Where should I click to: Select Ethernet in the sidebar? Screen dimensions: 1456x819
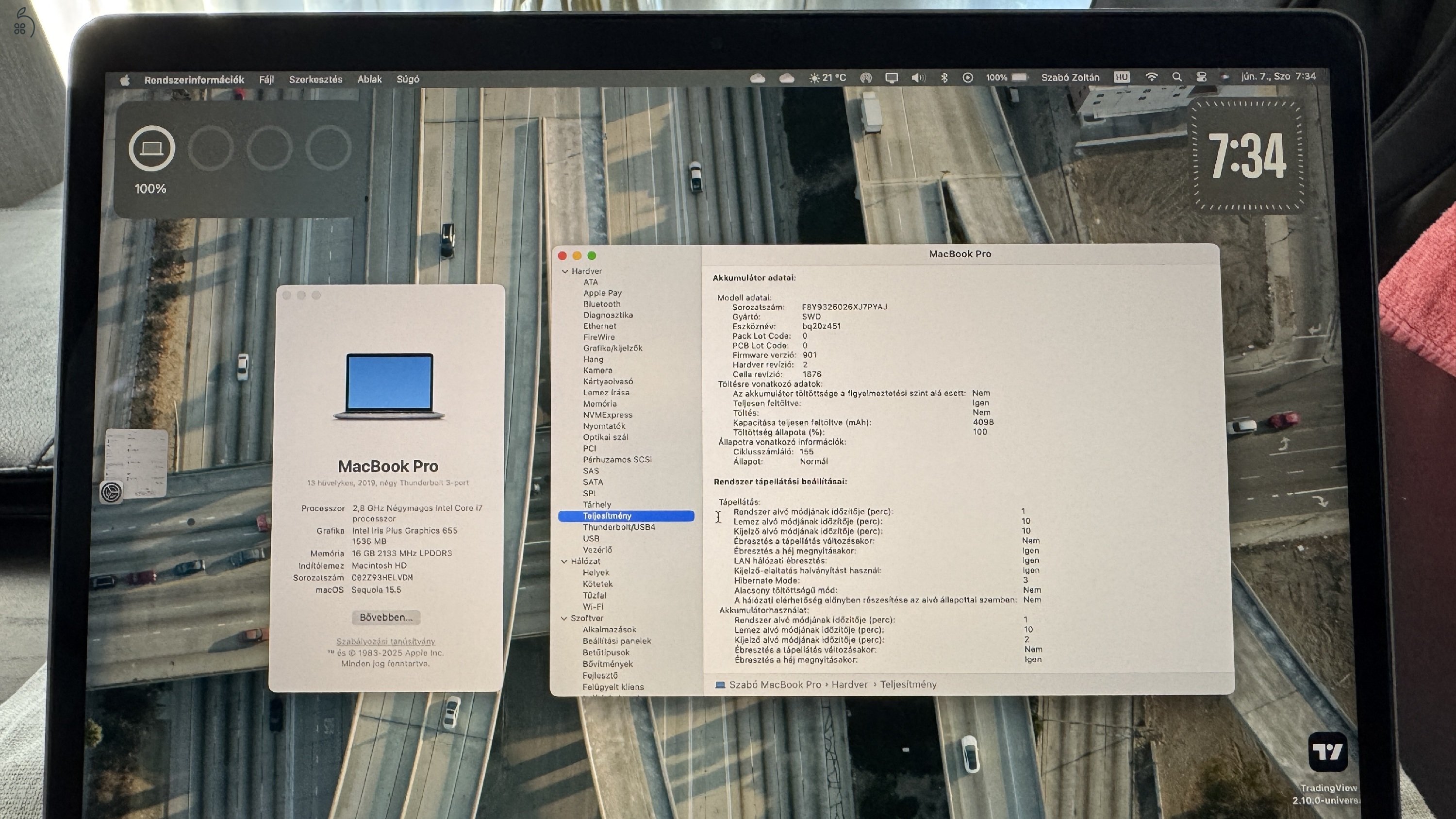tap(599, 326)
